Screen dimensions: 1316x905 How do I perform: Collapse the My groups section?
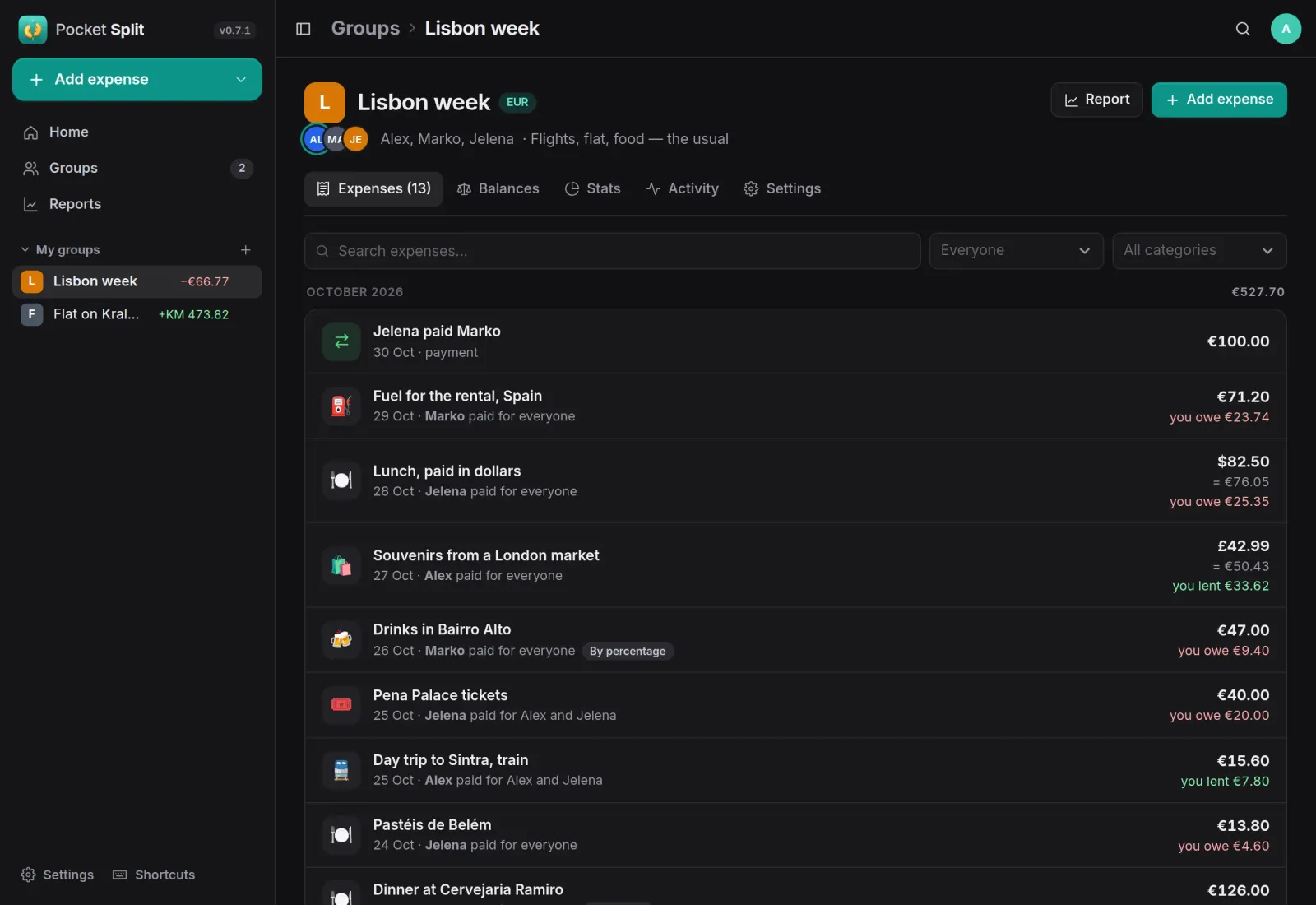click(x=60, y=250)
